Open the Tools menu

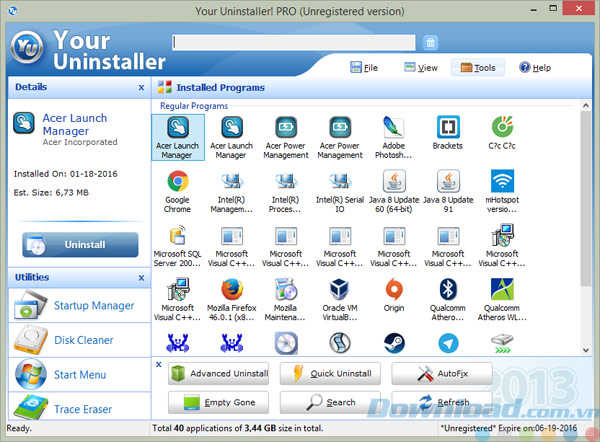pyautogui.click(x=478, y=68)
